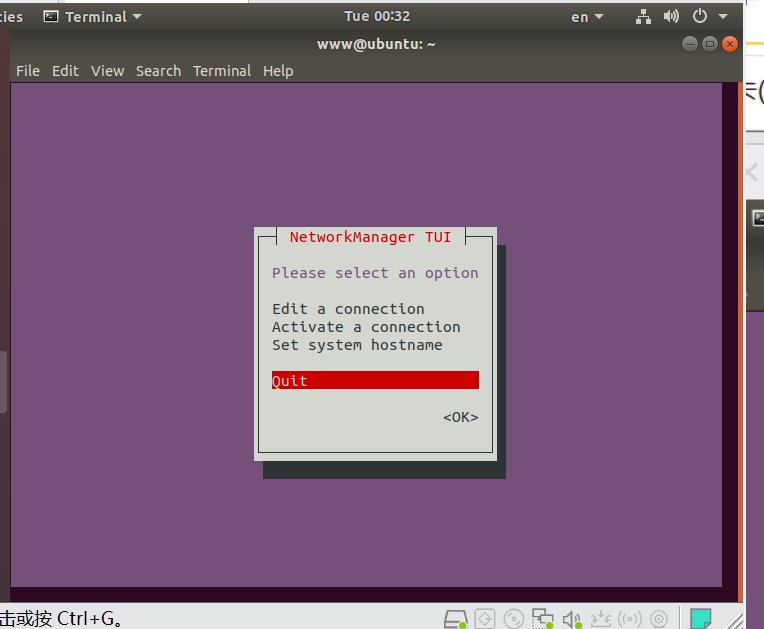Screen dimensions: 764x629
Task: Click the power icon in top bar
Action: click(x=700, y=17)
